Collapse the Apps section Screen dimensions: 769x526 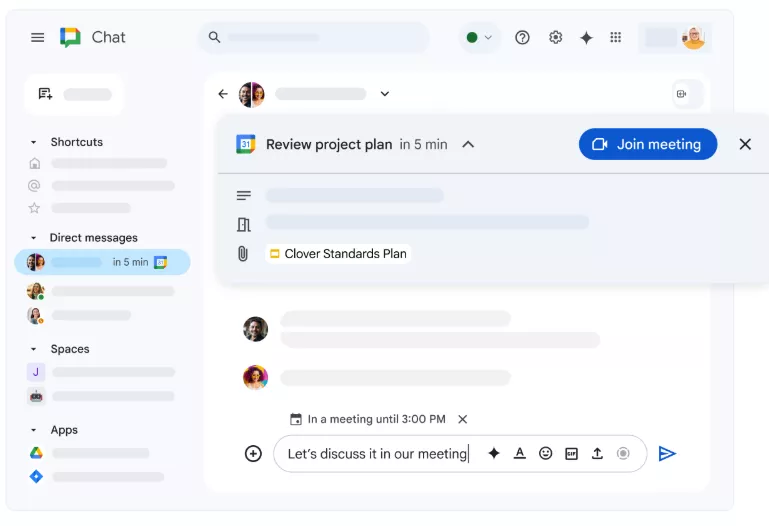[33, 430]
